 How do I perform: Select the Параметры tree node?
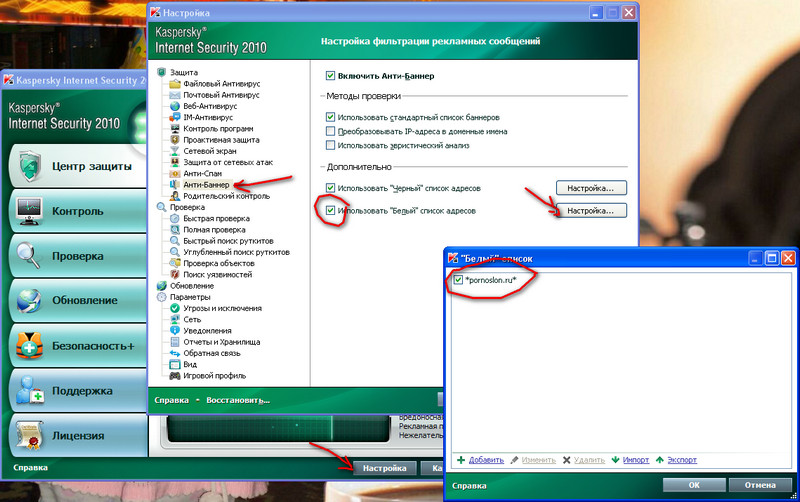click(190, 297)
